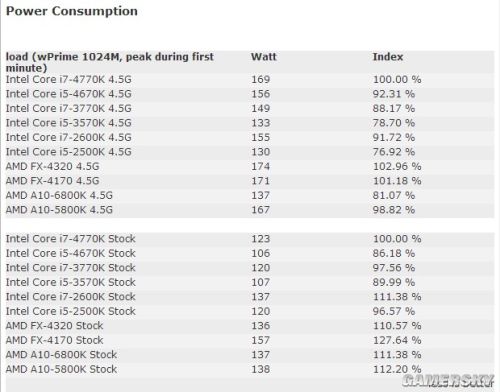Select the Watt column header
The width and height of the screenshot is (500, 392).
(x=264, y=57)
